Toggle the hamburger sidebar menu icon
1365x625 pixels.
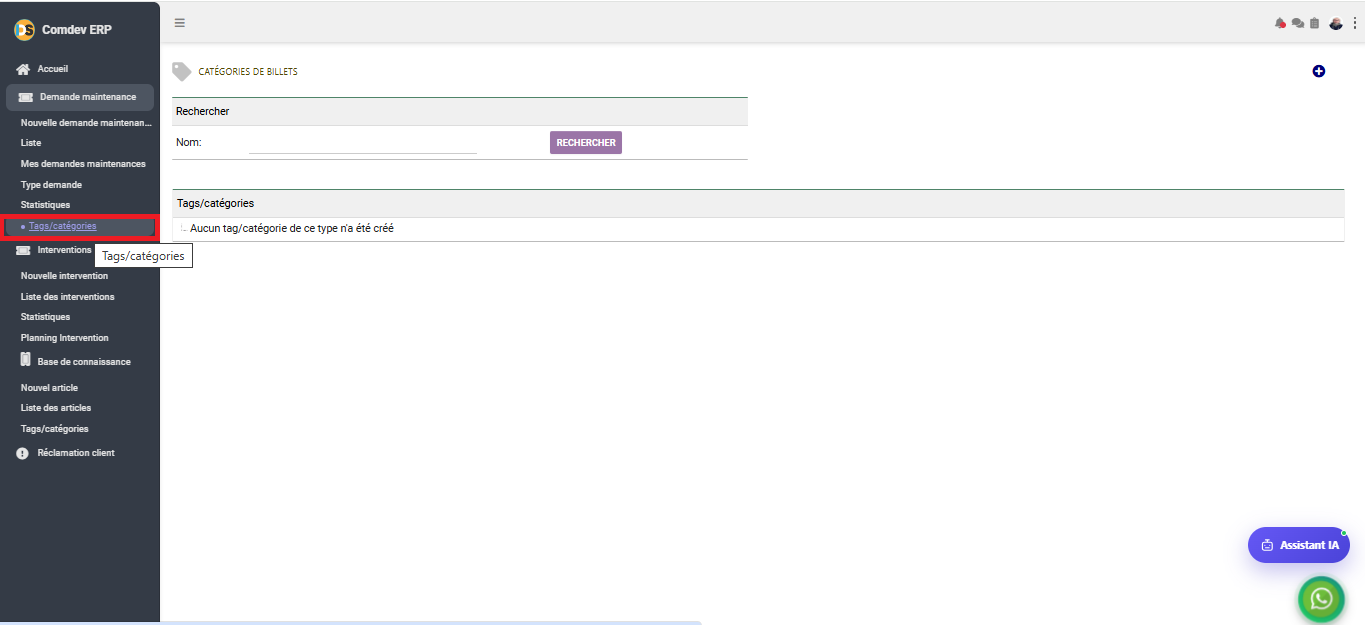[x=180, y=23]
